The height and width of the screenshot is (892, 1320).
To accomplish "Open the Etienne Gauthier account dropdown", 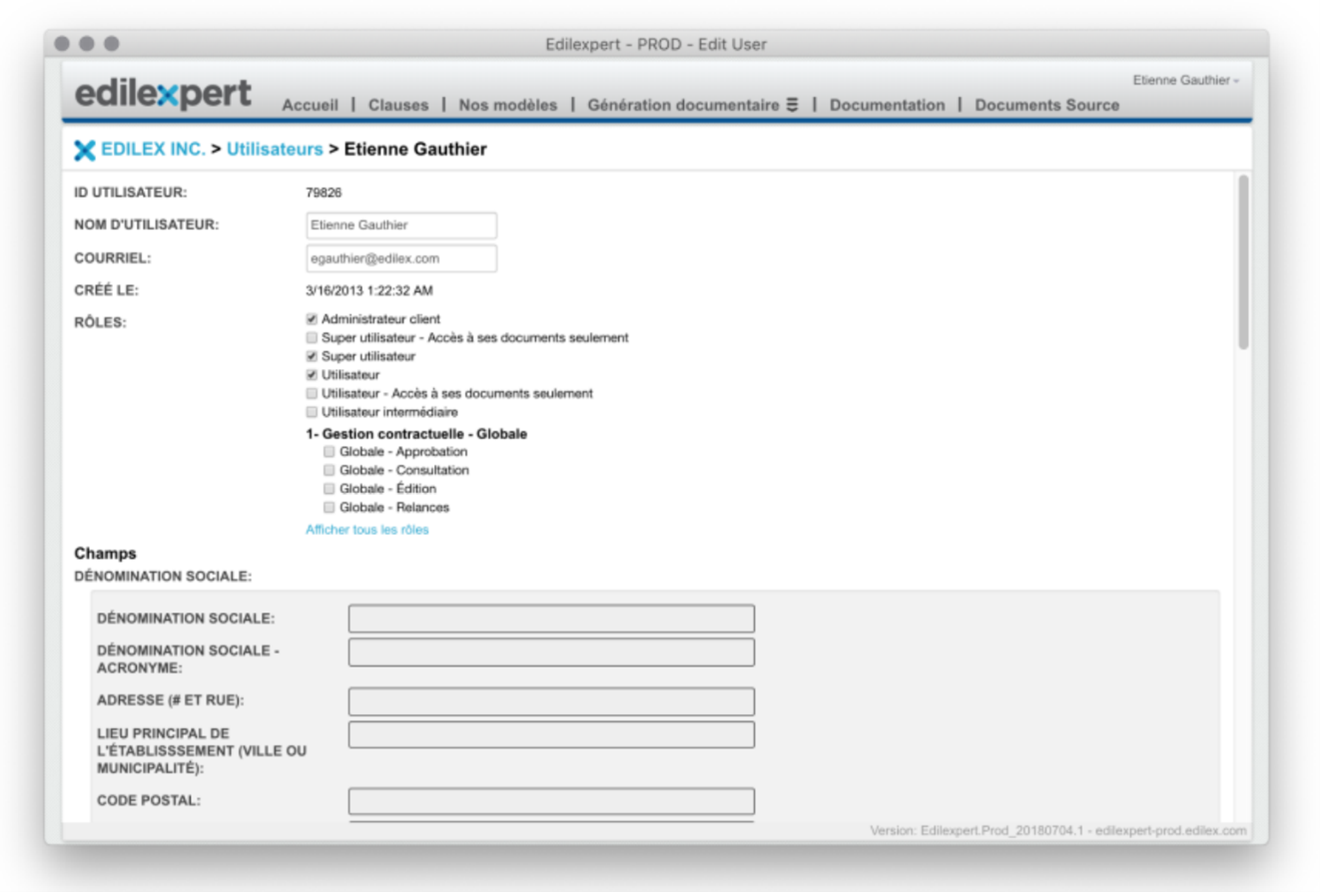I will tap(1185, 80).
